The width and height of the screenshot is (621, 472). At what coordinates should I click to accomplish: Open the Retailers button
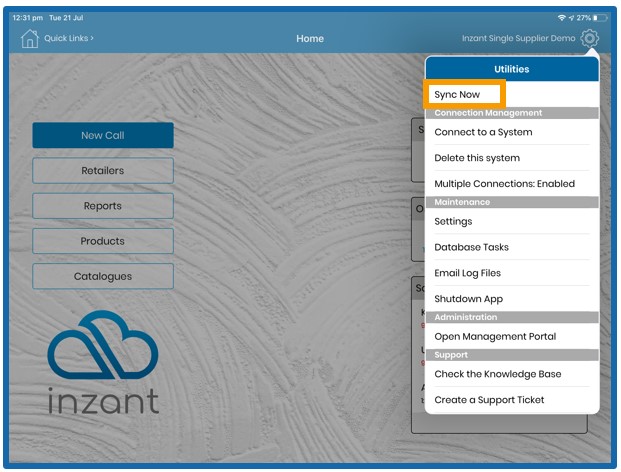(103, 170)
